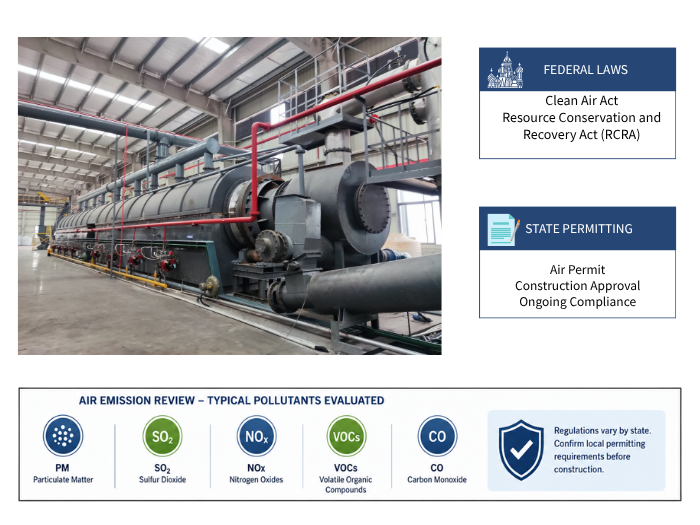Click the blue NOx circle icon
The width and height of the screenshot is (700, 525).
256,436
